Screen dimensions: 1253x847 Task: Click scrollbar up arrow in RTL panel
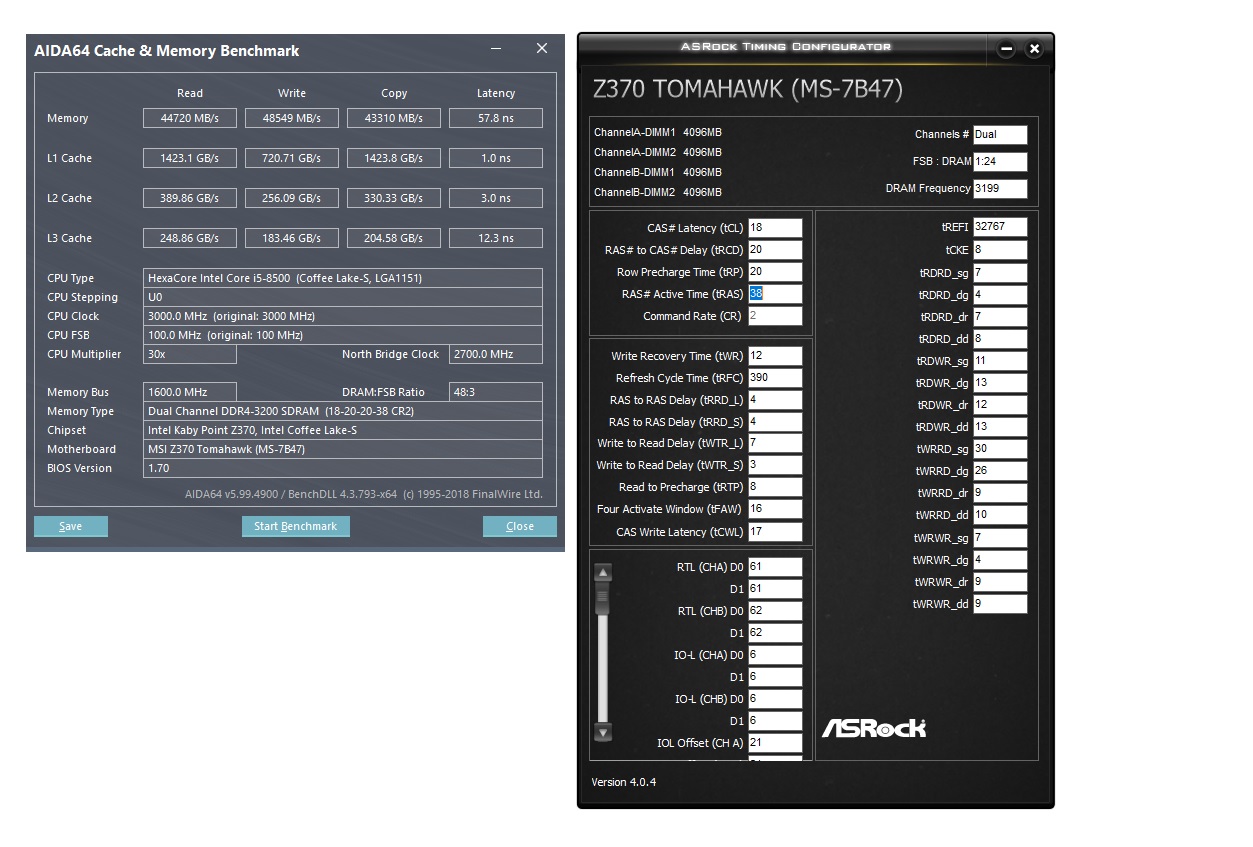pos(603,573)
